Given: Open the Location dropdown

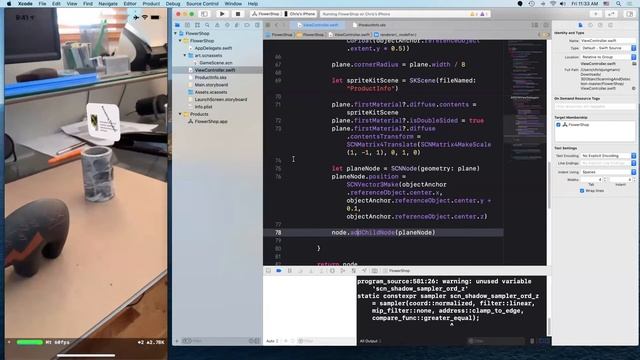Looking at the screenshot, I should 608,57.
